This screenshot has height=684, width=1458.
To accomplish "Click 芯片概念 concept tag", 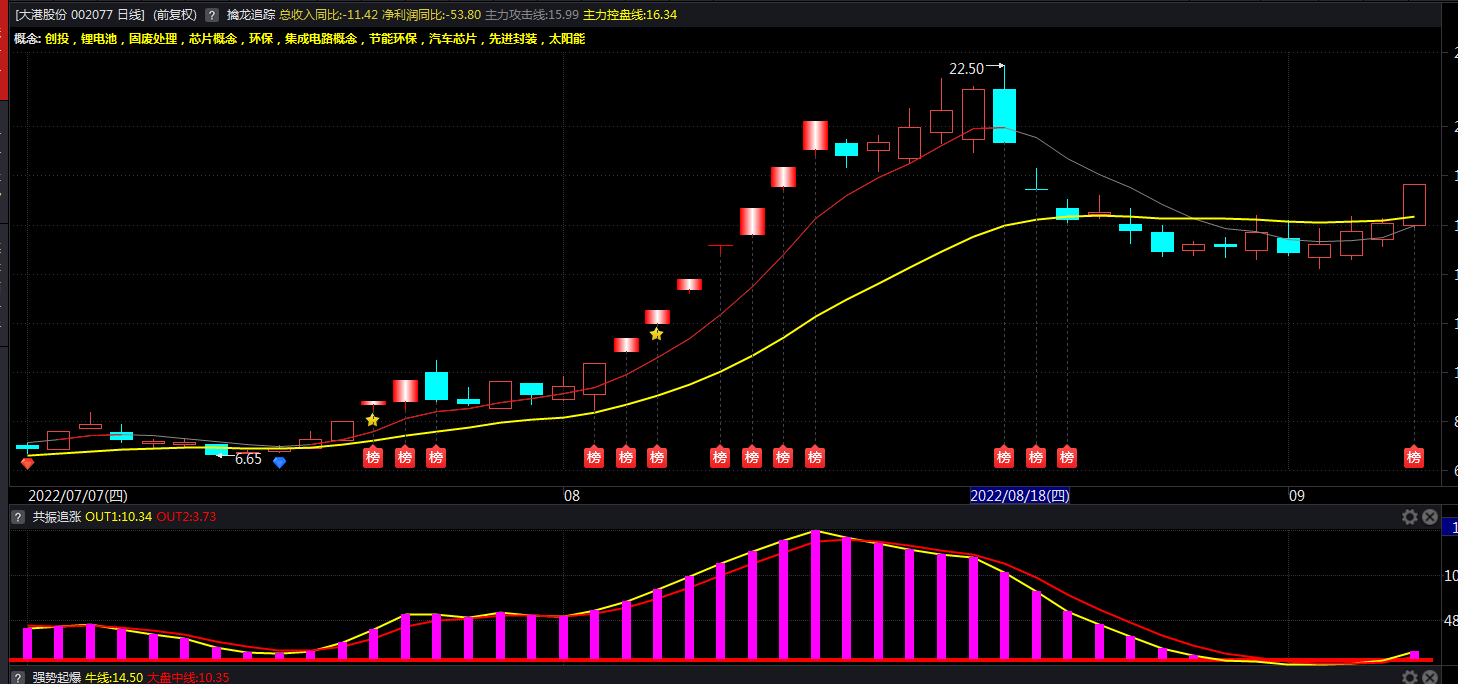I will (213, 38).
